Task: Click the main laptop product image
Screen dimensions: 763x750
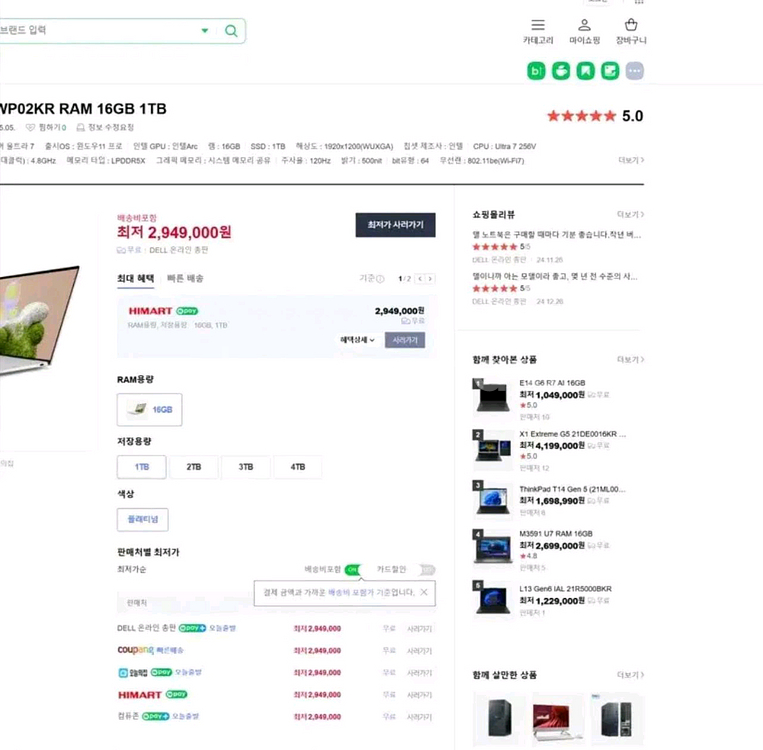Action: click(x=40, y=321)
